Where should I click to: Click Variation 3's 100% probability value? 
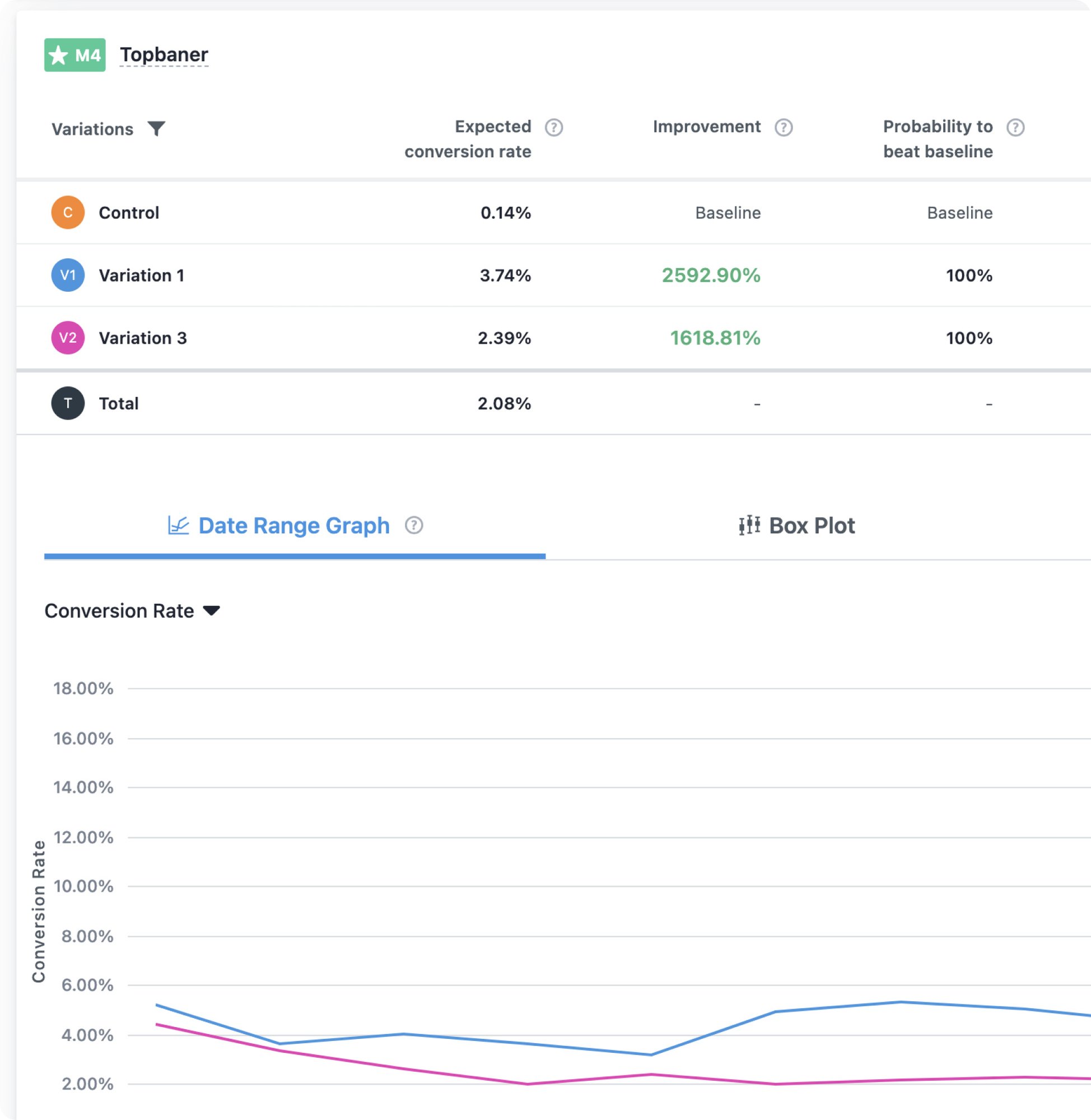click(x=969, y=338)
